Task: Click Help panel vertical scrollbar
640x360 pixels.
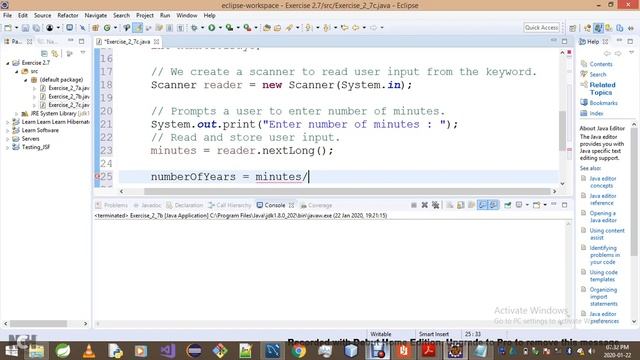Action: tap(633, 192)
